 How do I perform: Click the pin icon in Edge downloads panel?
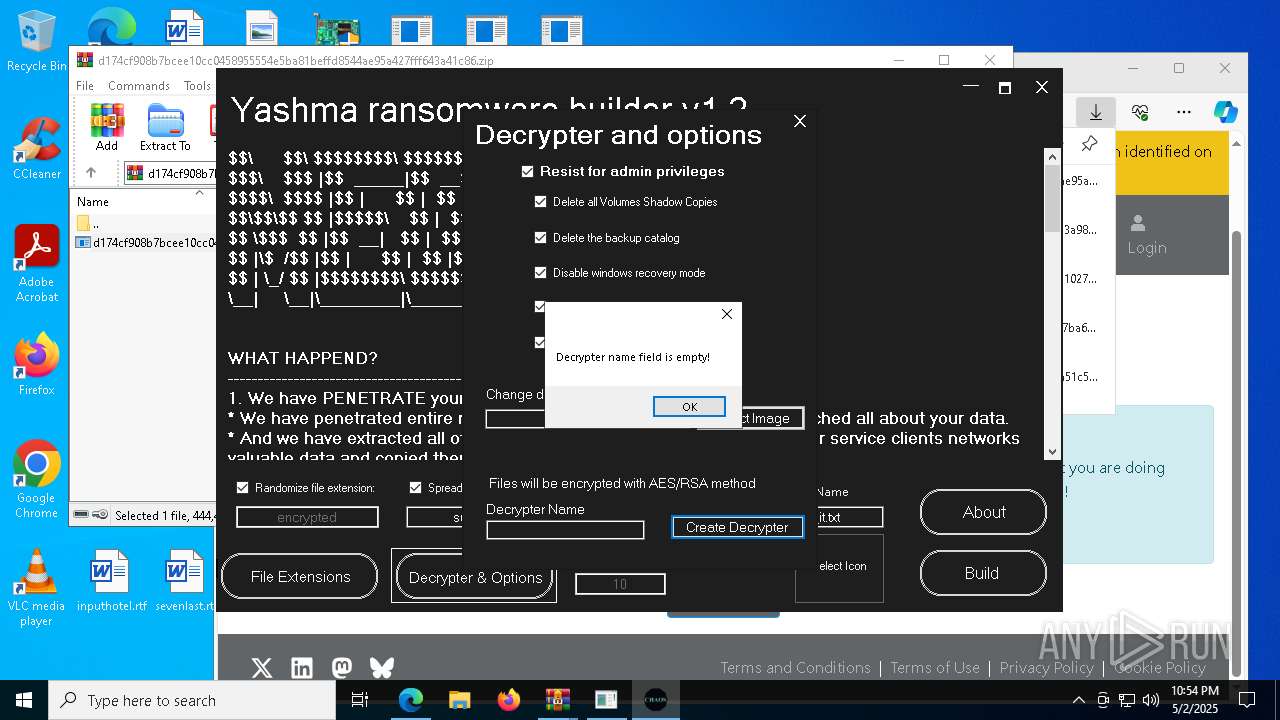pyautogui.click(x=1089, y=144)
